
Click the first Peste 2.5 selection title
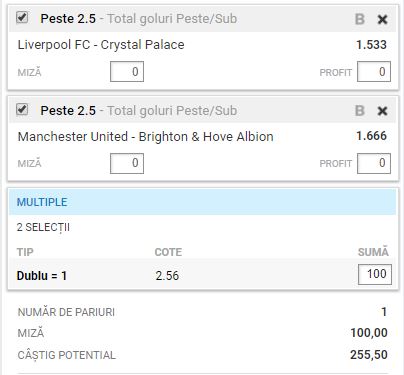coord(68,19)
